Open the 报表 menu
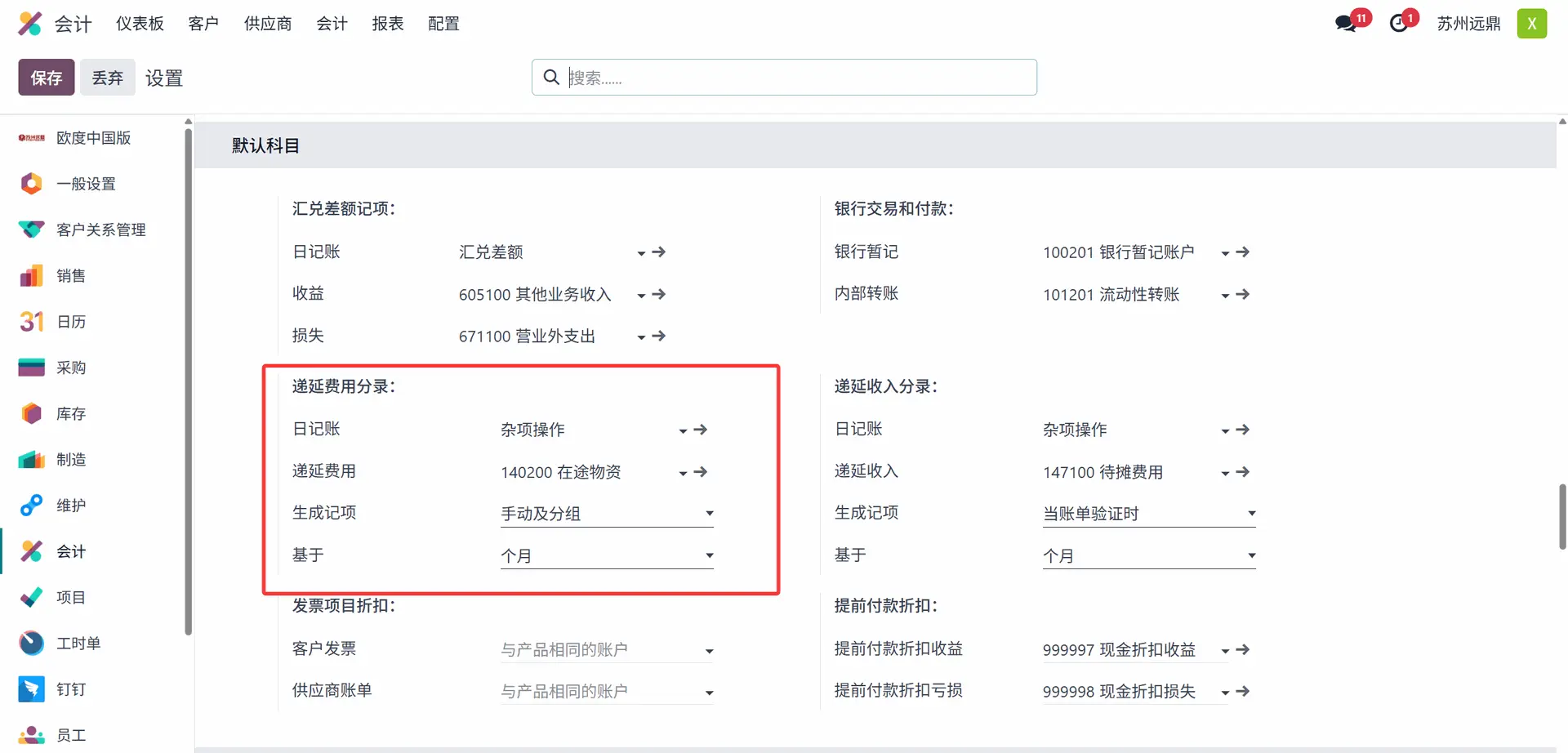The height and width of the screenshot is (753, 1568). click(x=387, y=24)
